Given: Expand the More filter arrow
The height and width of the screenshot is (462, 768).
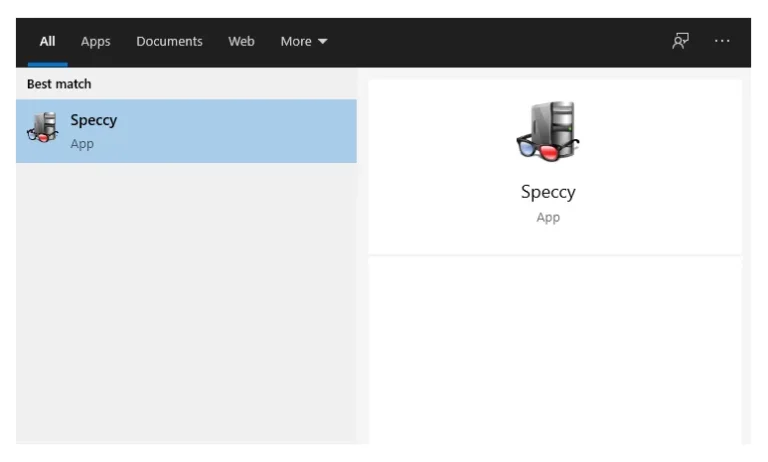Looking at the screenshot, I should 322,42.
